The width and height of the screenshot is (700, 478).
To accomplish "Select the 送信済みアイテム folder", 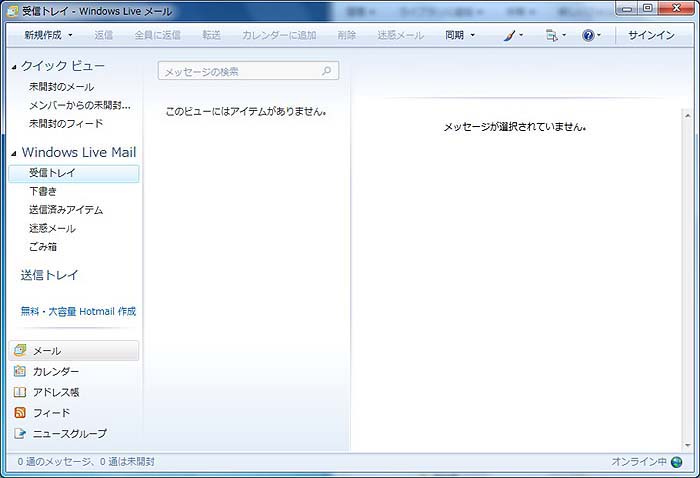I will [x=66, y=210].
